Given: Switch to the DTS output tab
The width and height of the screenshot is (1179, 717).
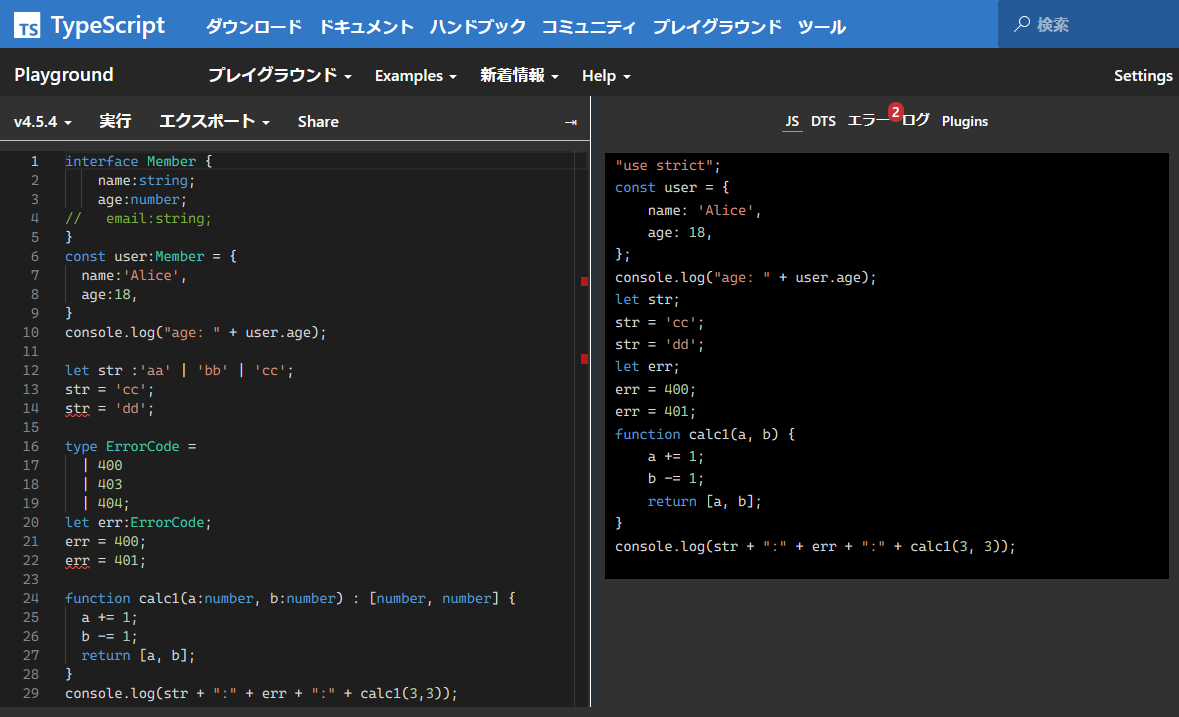Looking at the screenshot, I should (823, 121).
